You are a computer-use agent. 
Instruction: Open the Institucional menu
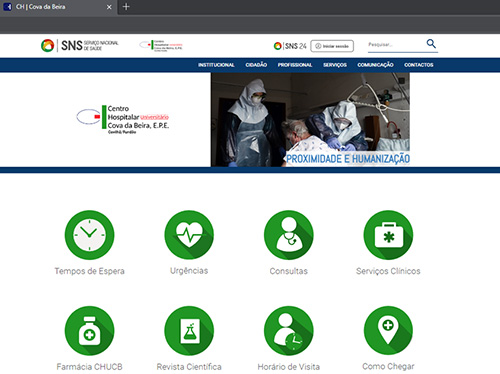(x=216, y=65)
